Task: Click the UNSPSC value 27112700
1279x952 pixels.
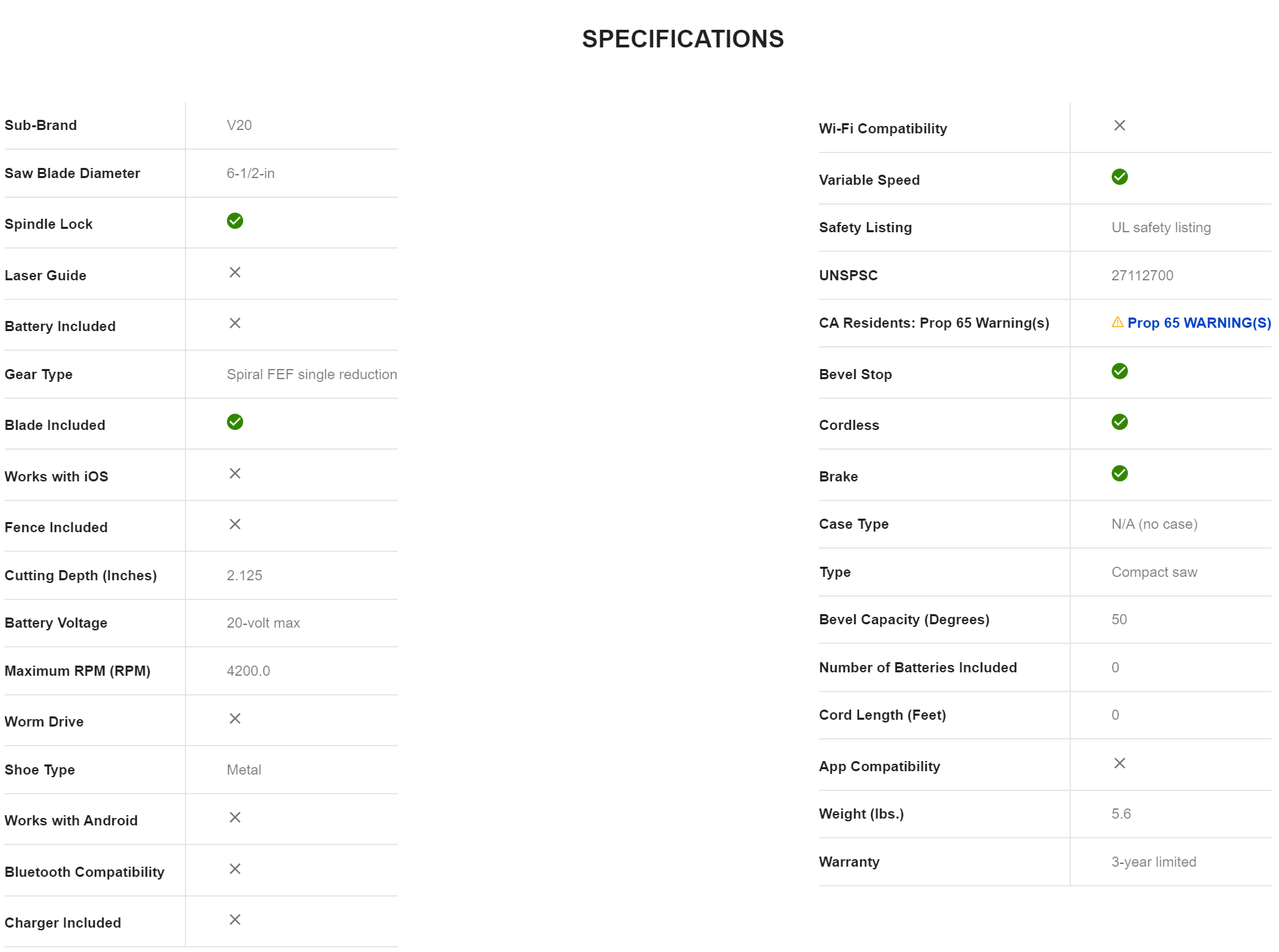Action: 1142,276
